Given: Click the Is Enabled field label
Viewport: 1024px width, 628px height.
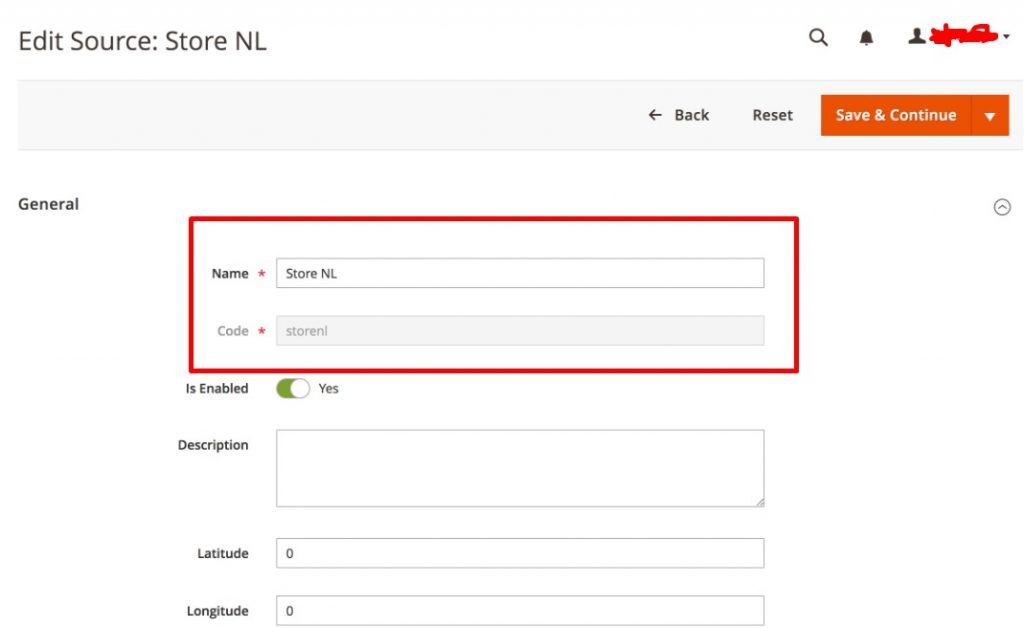Looking at the screenshot, I should (216, 389).
